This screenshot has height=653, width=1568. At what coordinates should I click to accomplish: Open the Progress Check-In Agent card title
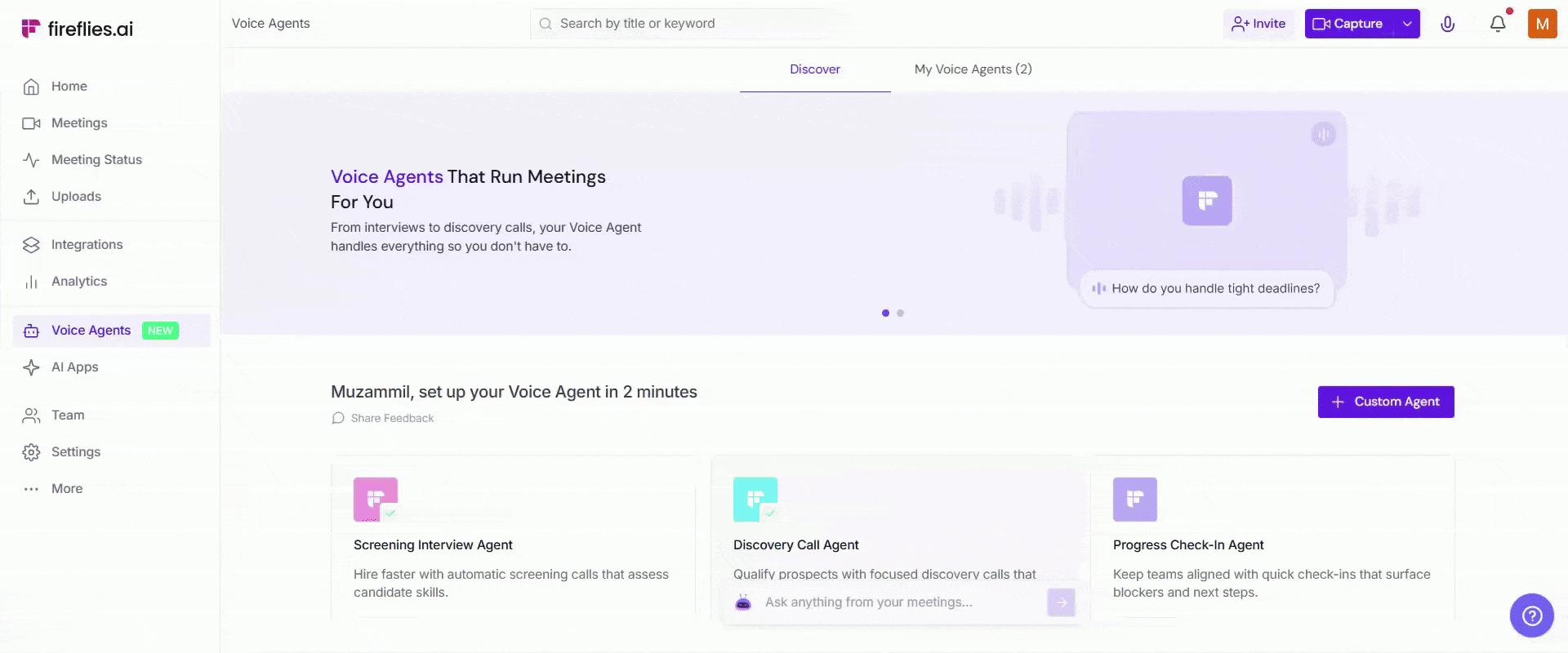click(1188, 545)
